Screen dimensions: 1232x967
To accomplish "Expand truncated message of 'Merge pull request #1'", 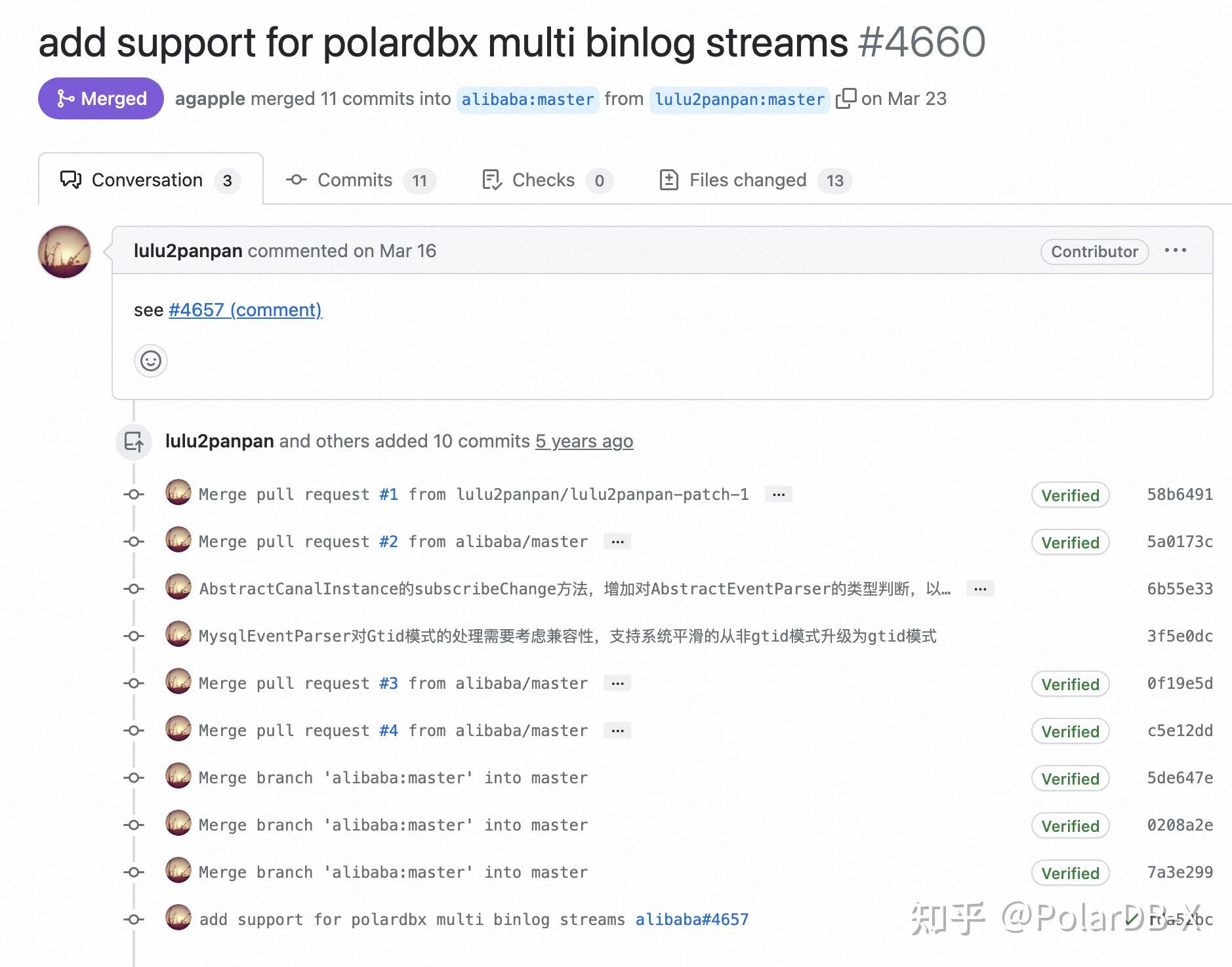I will (x=778, y=494).
